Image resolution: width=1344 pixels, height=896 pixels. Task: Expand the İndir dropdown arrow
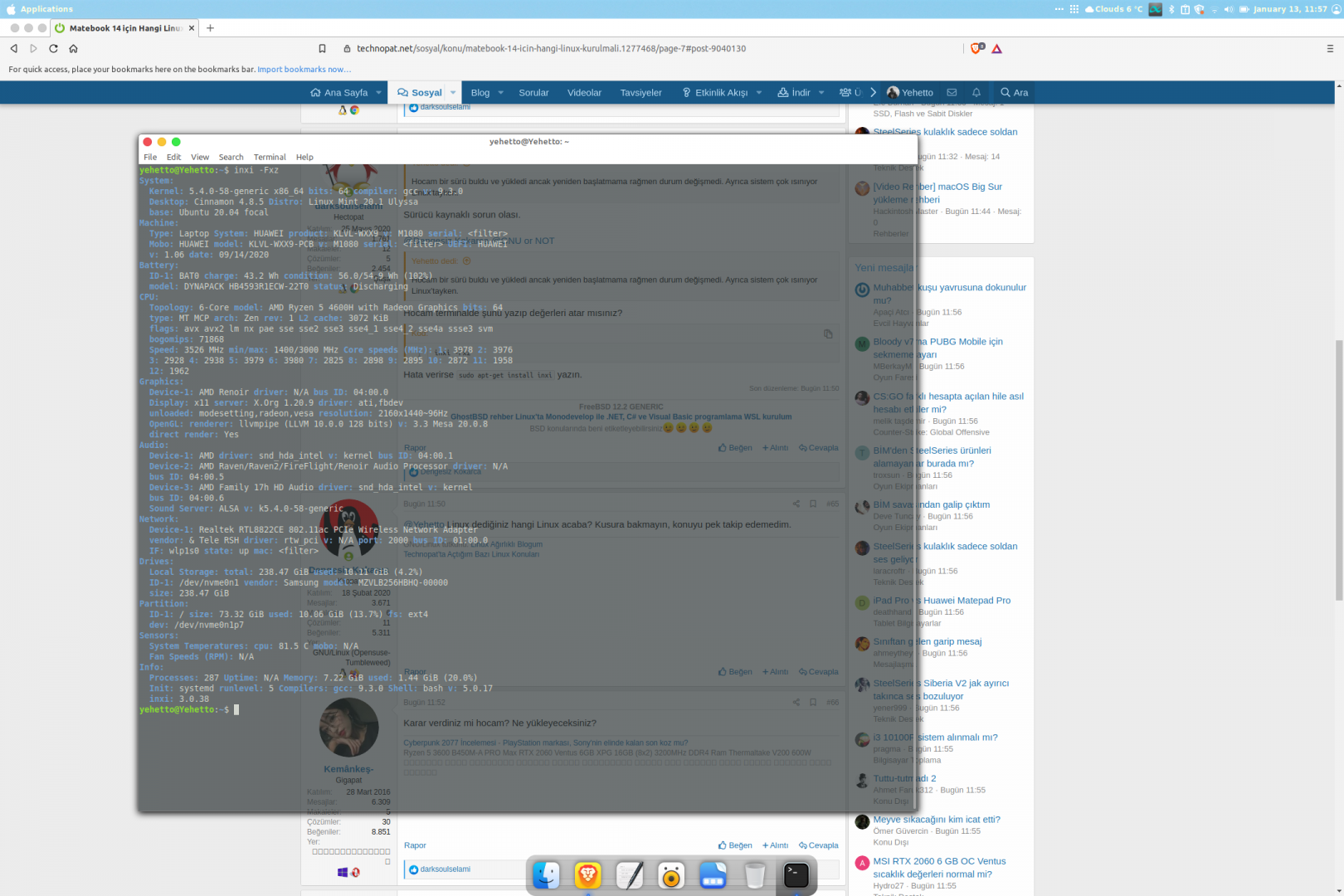click(x=821, y=92)
